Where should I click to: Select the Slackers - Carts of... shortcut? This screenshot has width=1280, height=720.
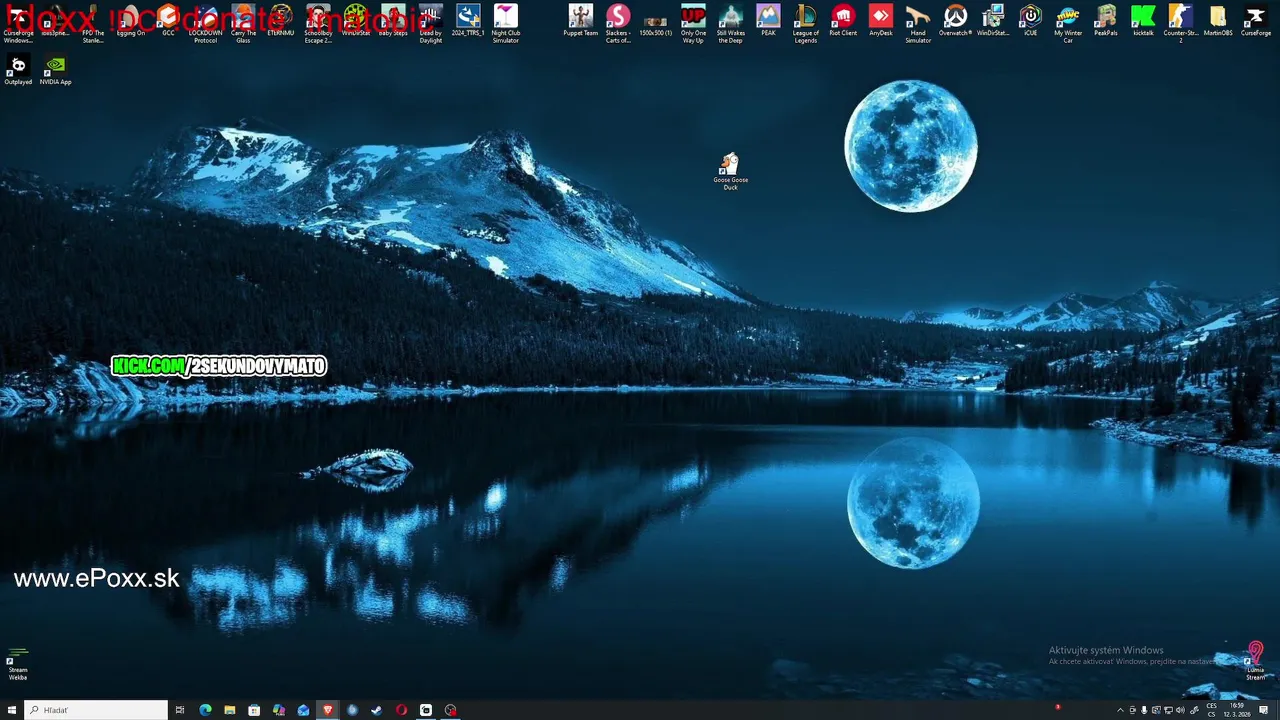(x=618, y=24)
